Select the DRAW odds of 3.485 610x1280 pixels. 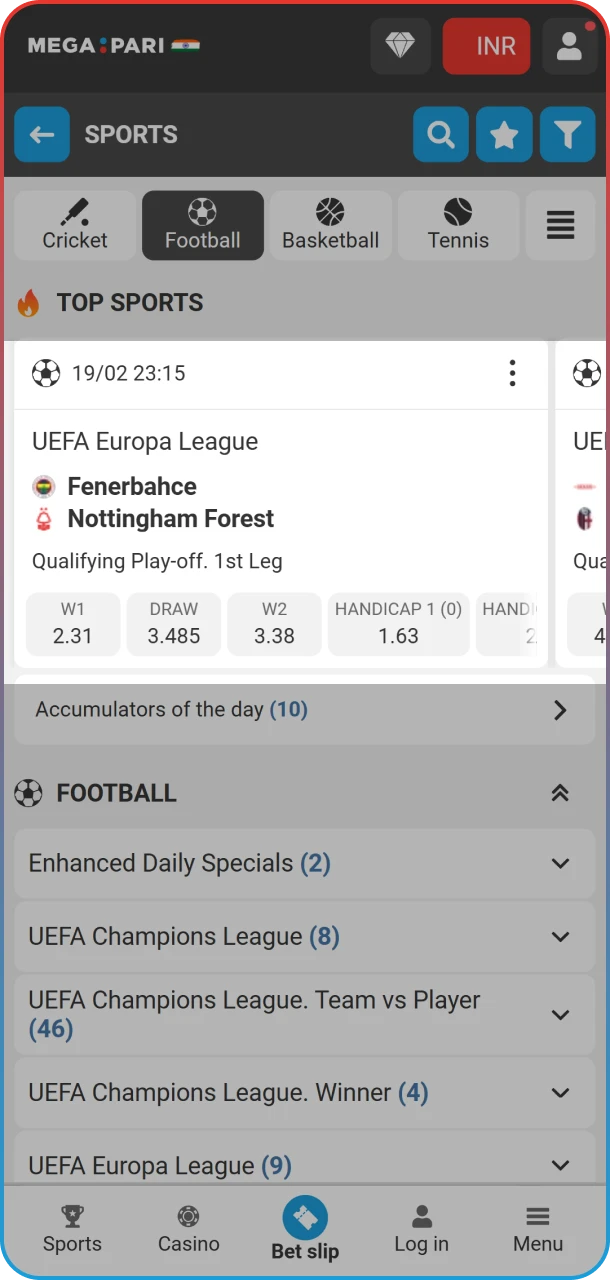tap(173, 624)
